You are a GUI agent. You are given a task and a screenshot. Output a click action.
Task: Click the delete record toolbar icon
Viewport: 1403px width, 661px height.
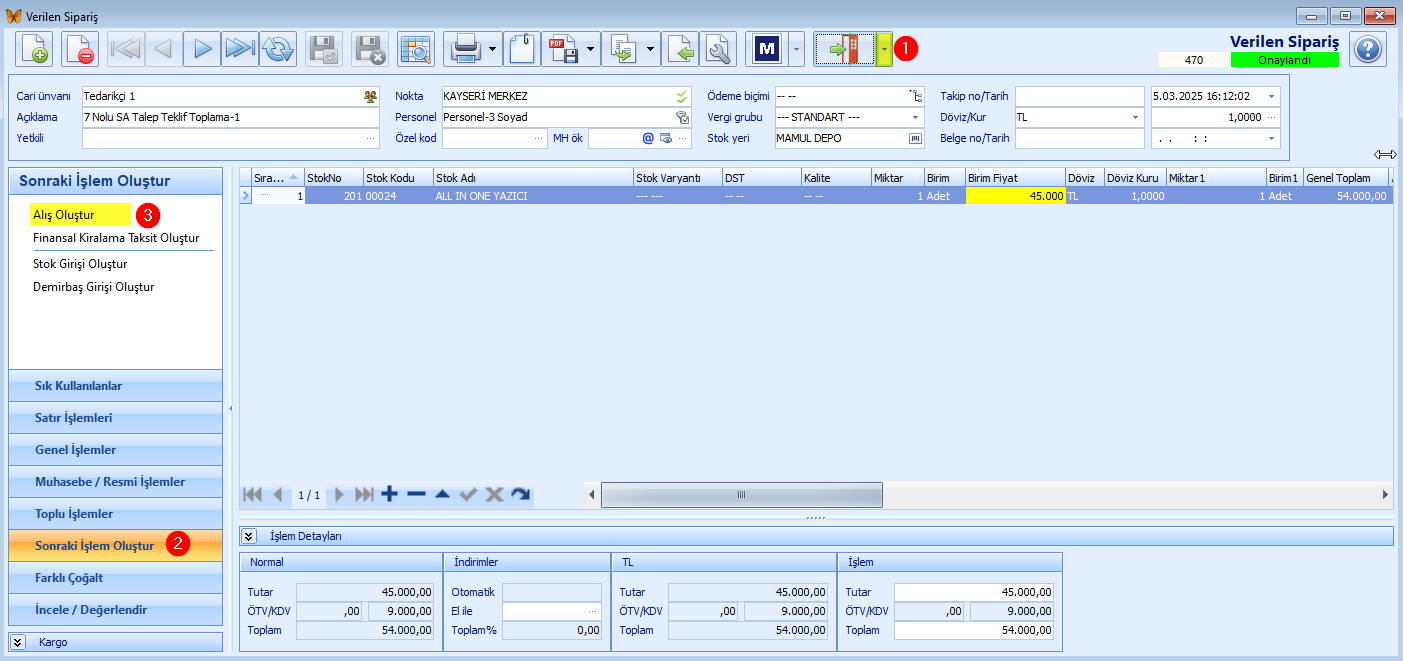pyautogui.click(x=80, y=49)
